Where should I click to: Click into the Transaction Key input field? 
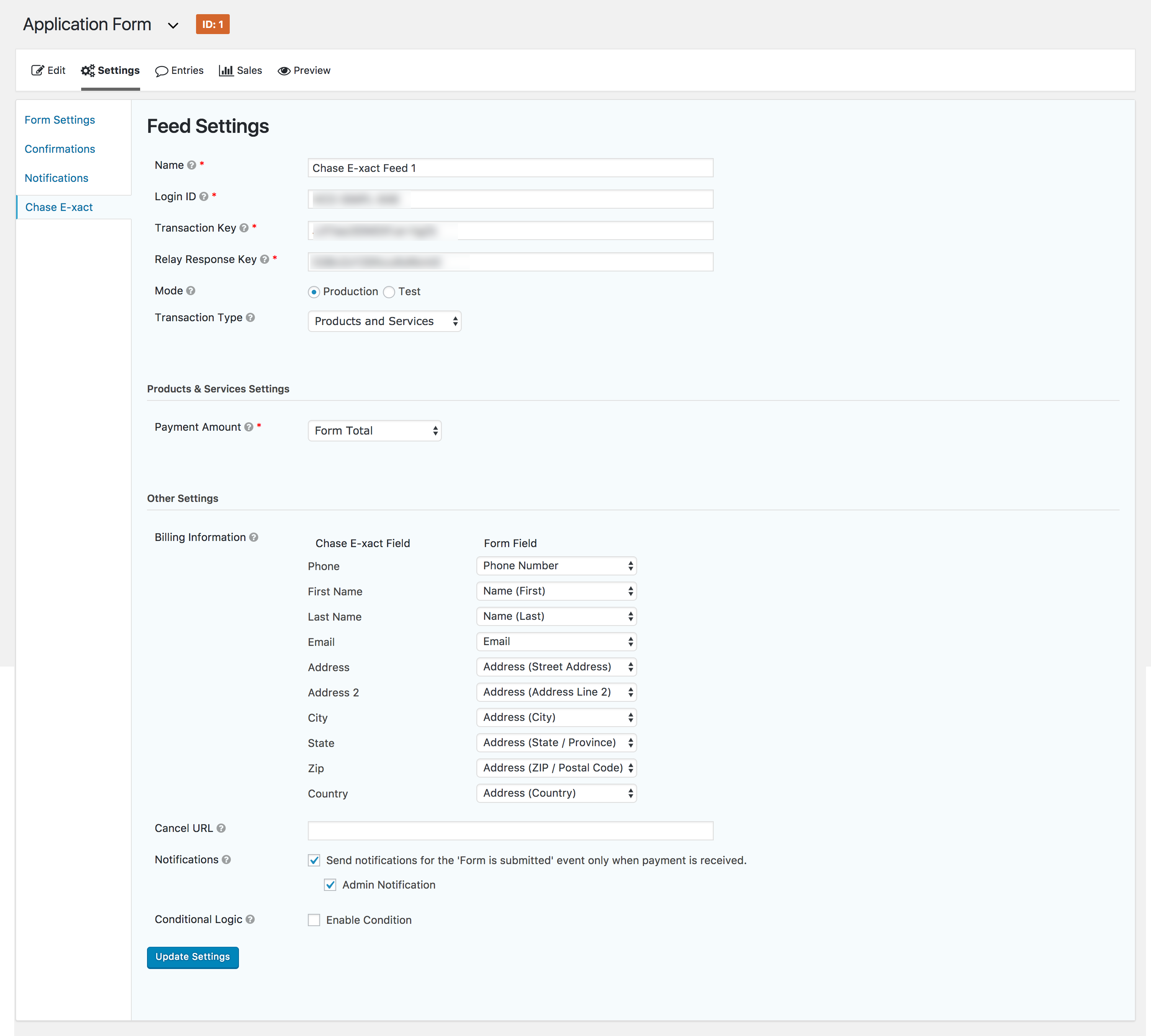[x=511, y=230]
